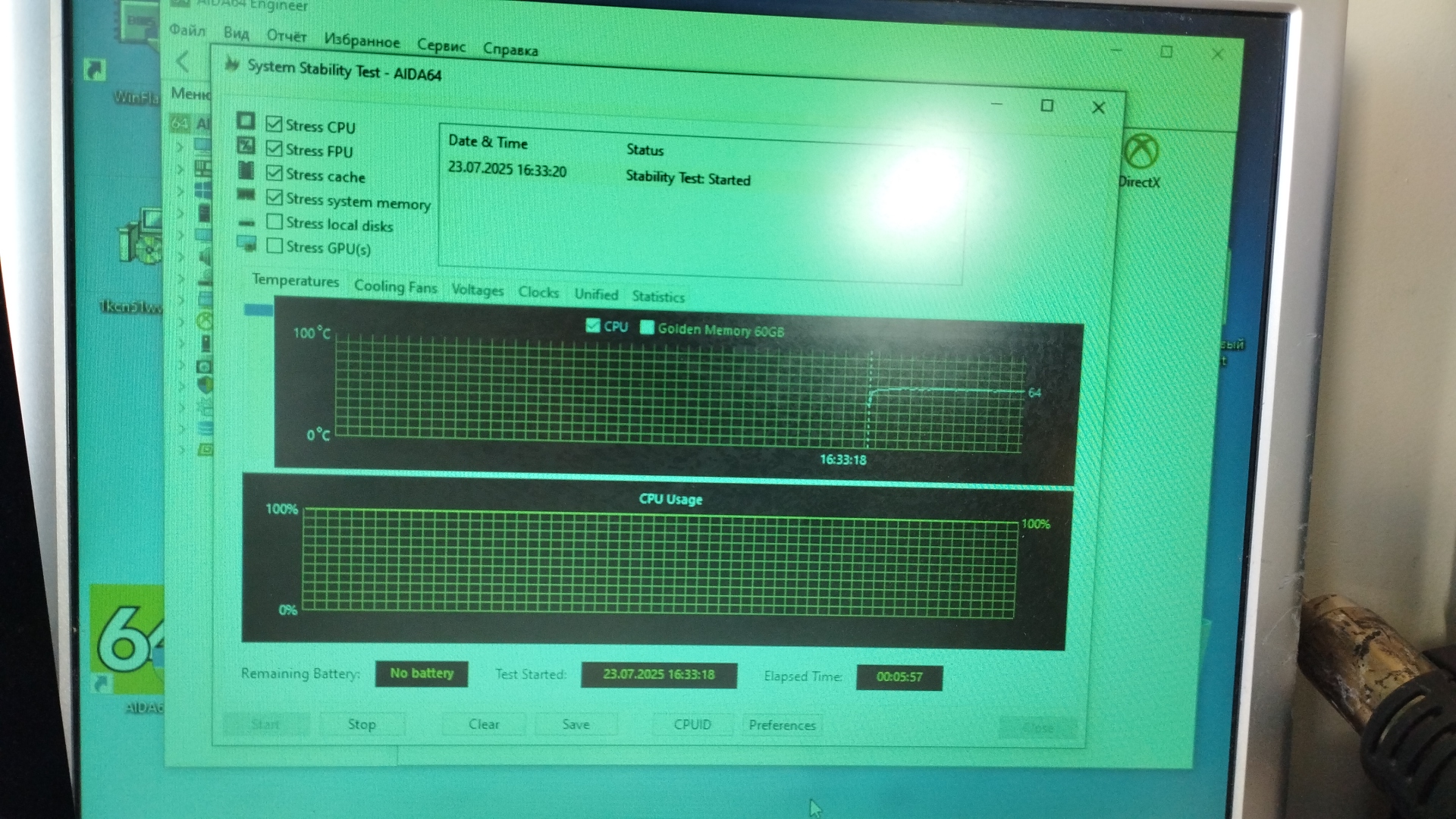Enable the Stress GPU(s) checkbox
1456x819 pixels.
point(275,246)
